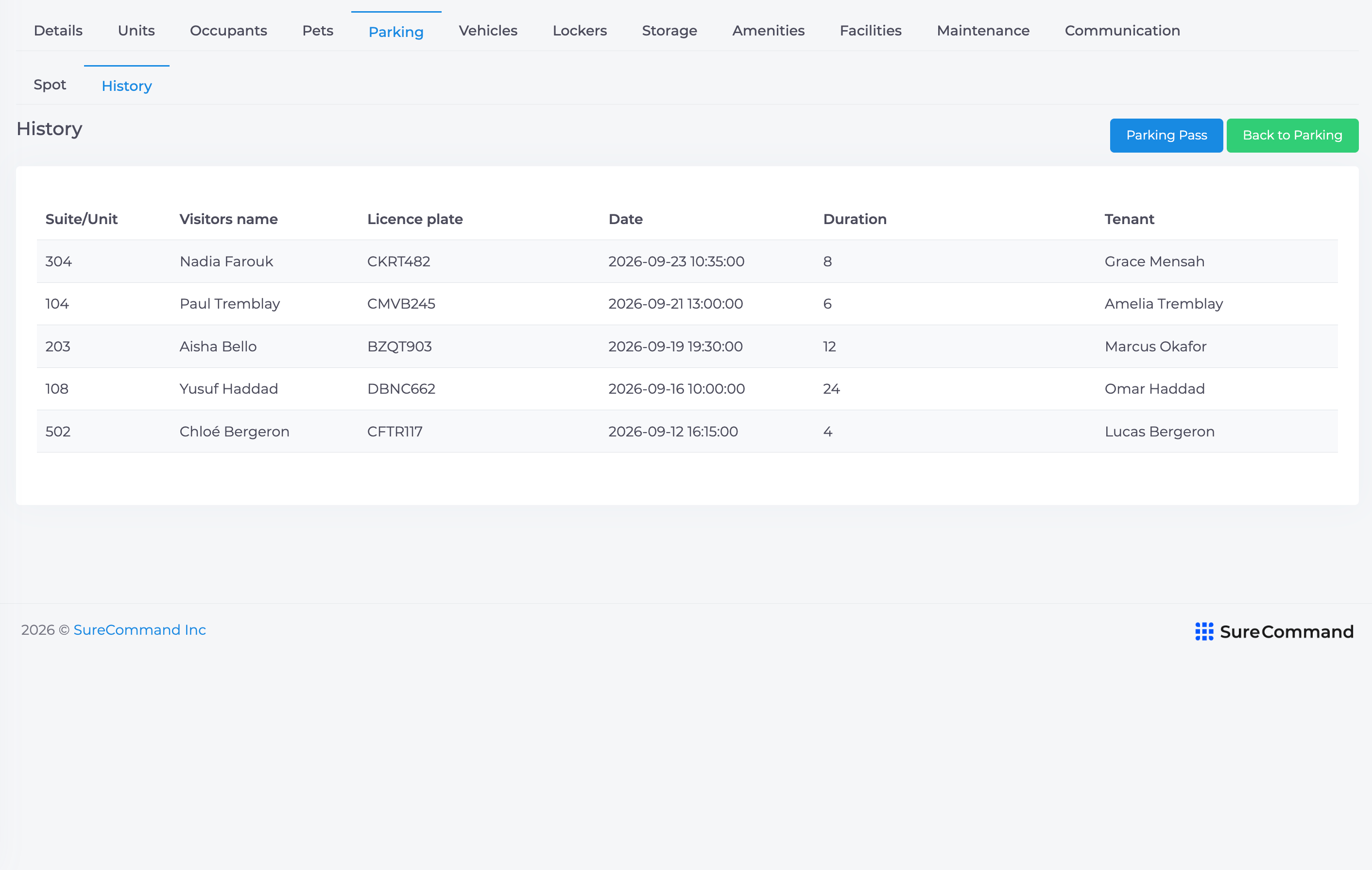The height and width of the screenshot is (870, 1372).
Task: Click tenant Grace Mensah
Action: [1154, 261]
